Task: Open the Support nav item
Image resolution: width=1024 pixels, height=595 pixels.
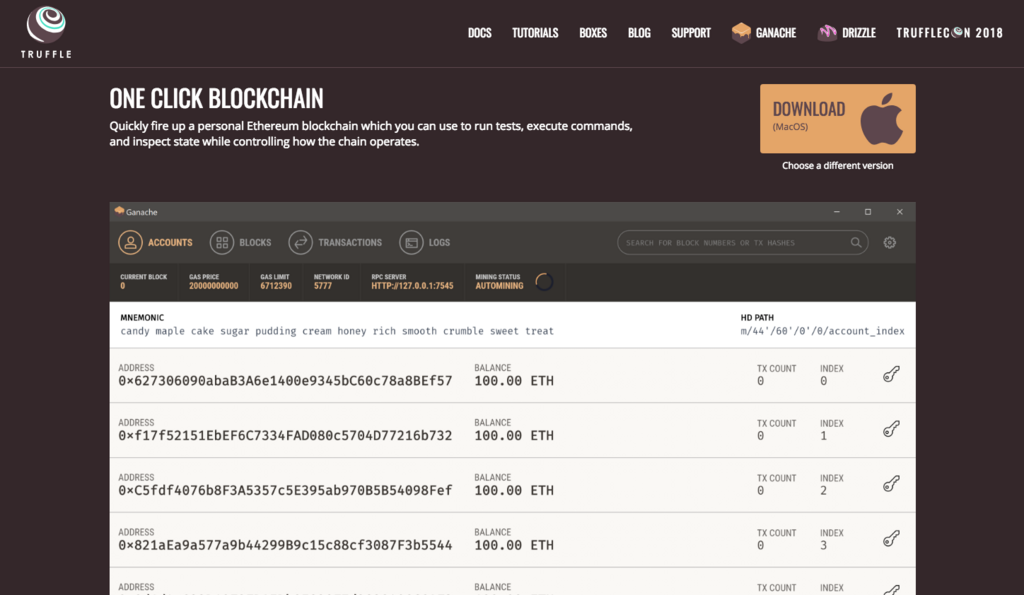Action: [x=691, y=33]
